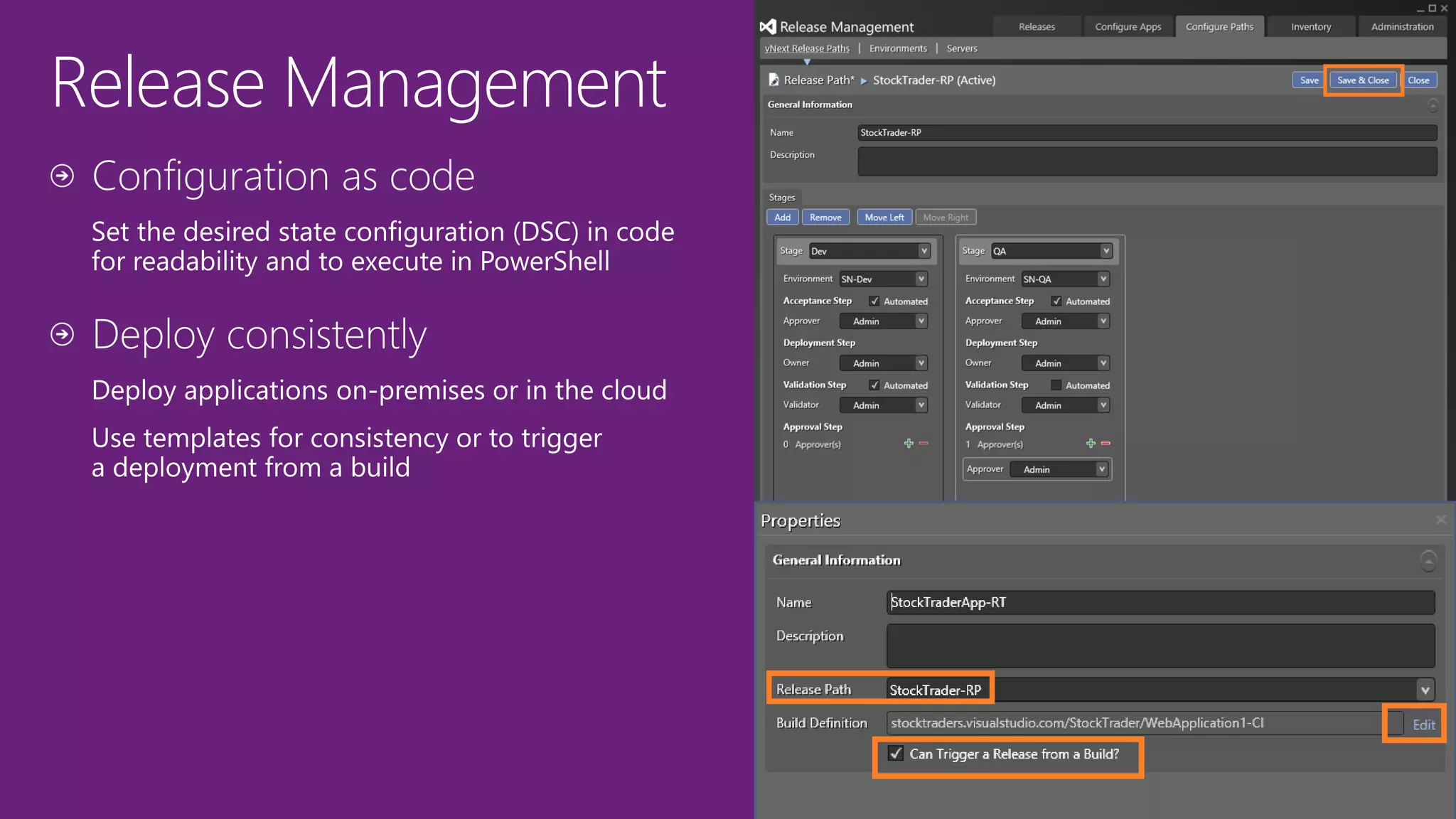Click the Properties Name field StockTraderApp-RT

click(1160, 602)
